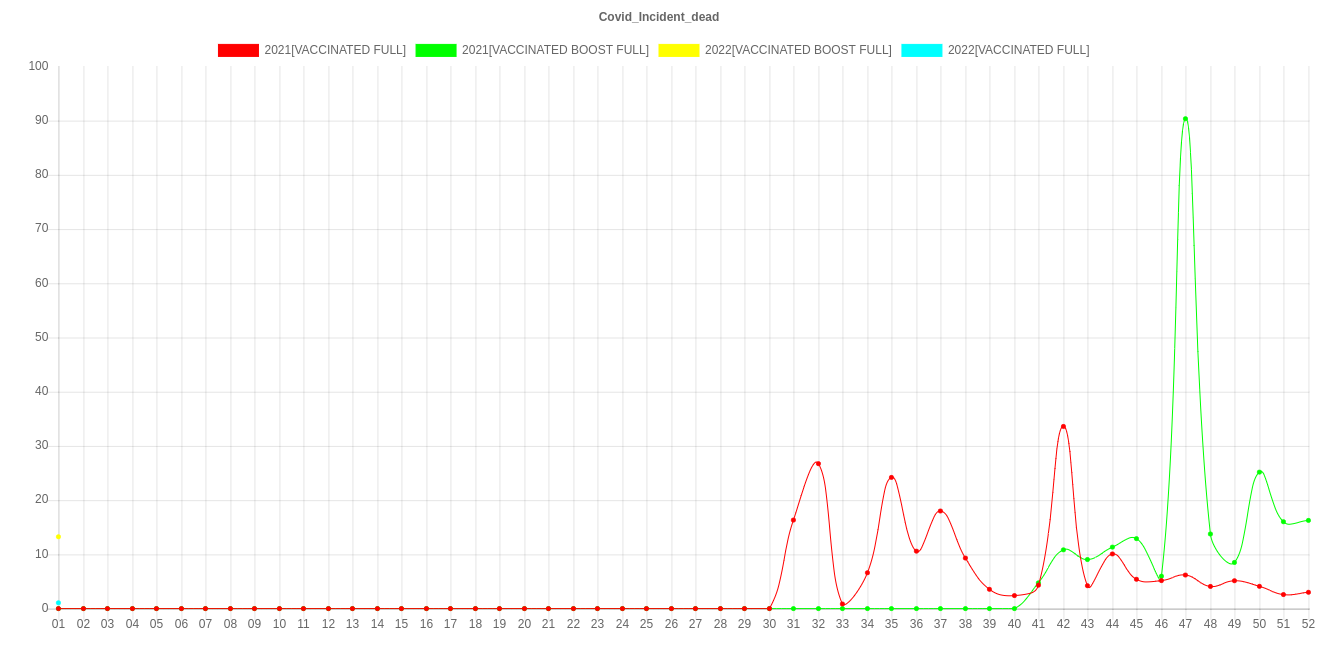1318x659 pixels.
Task: Toggle the 2022[VACCINATED BOOST FULL] legend label text
Action: 797,50
